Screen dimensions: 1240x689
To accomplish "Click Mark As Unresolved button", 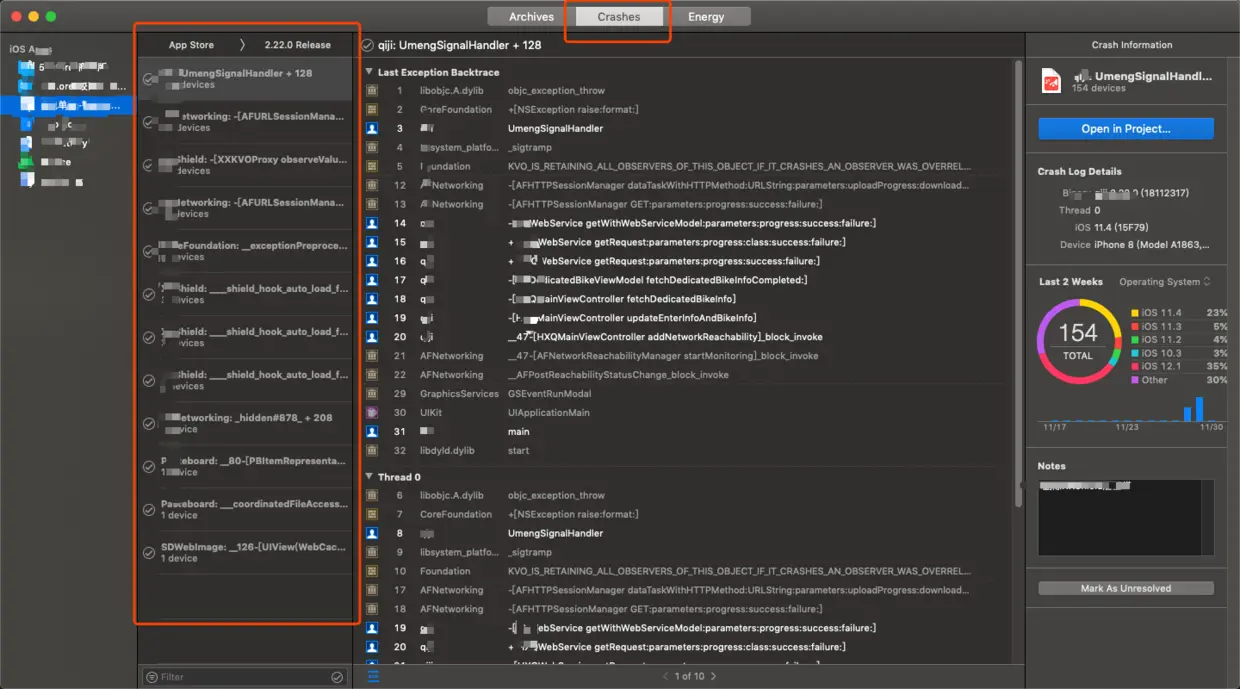I will 1126,588.
